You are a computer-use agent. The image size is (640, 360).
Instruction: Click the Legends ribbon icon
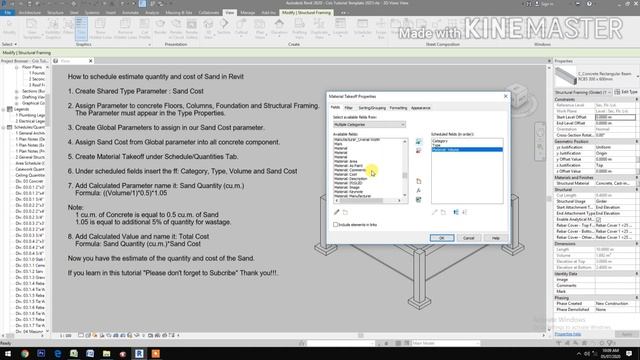(x=340, y=27)
